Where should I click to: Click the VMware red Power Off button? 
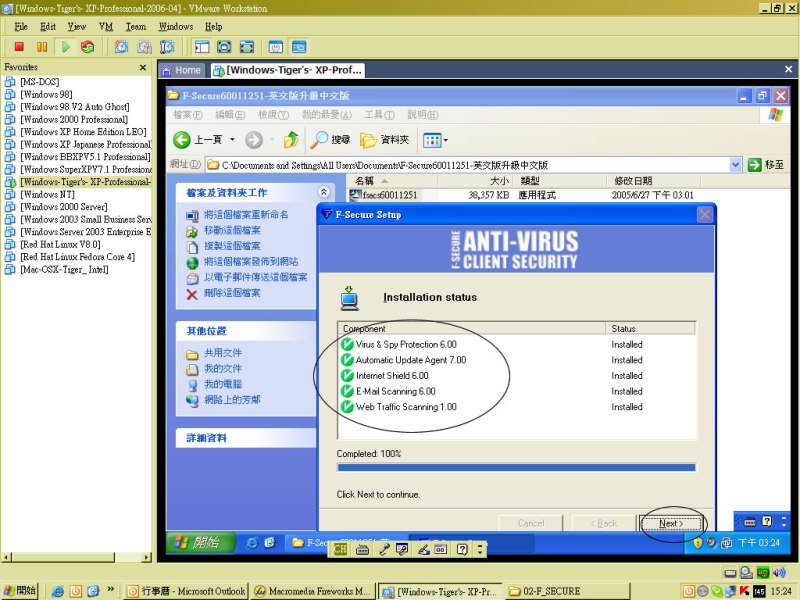tap(19, 47)
